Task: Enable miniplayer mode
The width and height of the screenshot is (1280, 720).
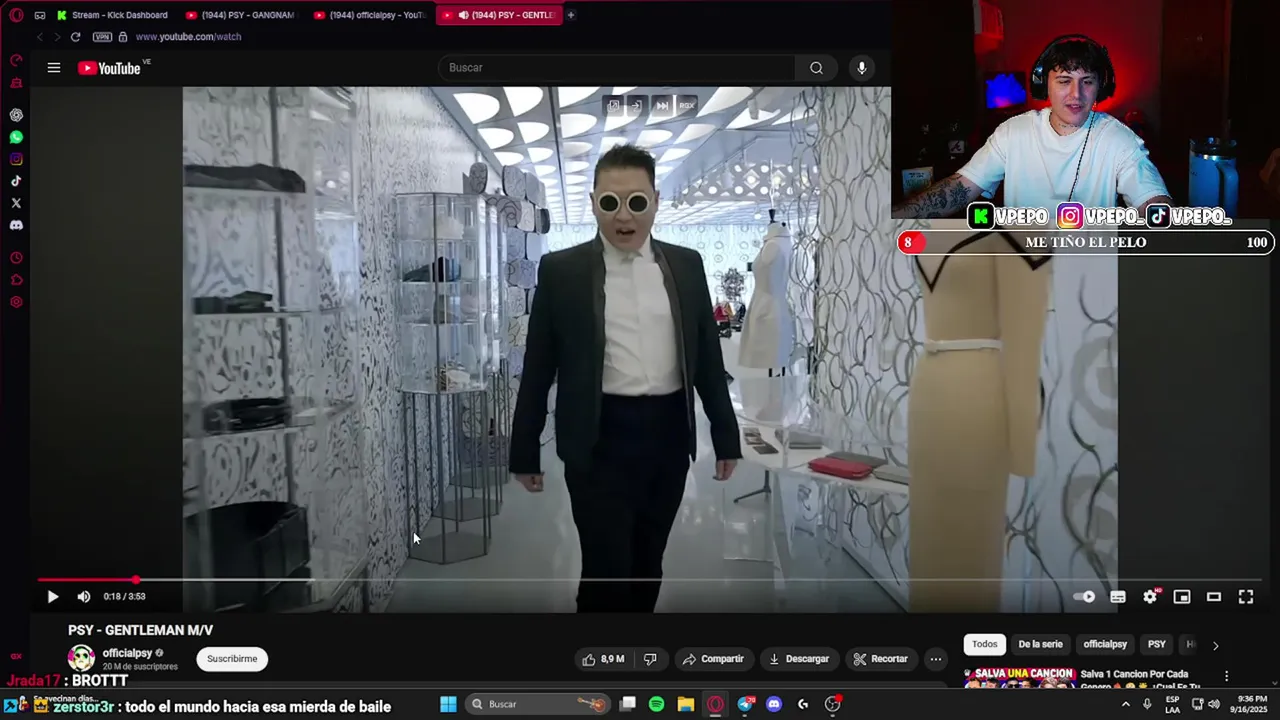Action: coord(1182,597)
